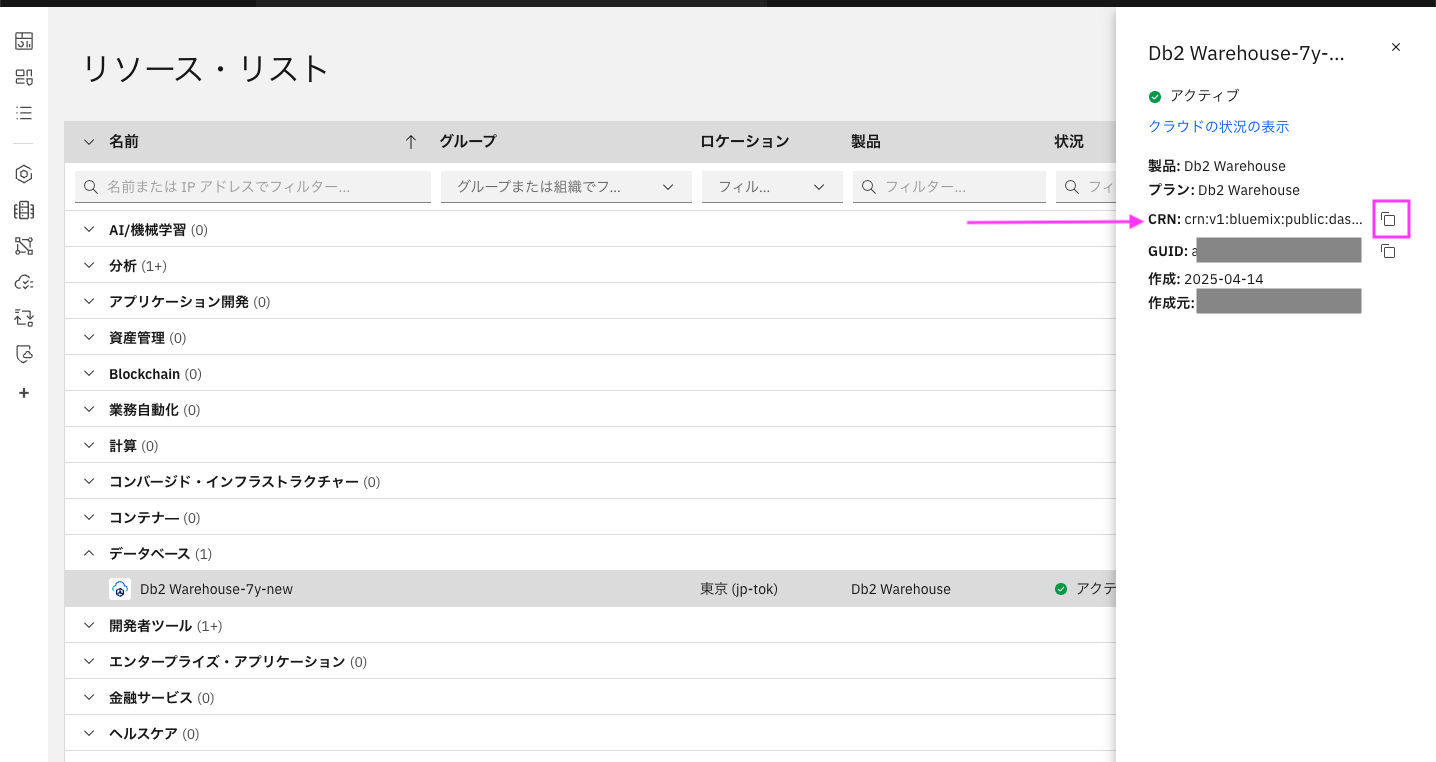The height and width of the screenshot is (762, 1436).
Task: Open the dashboard icon in the sidebar
Action: (24, 41)
